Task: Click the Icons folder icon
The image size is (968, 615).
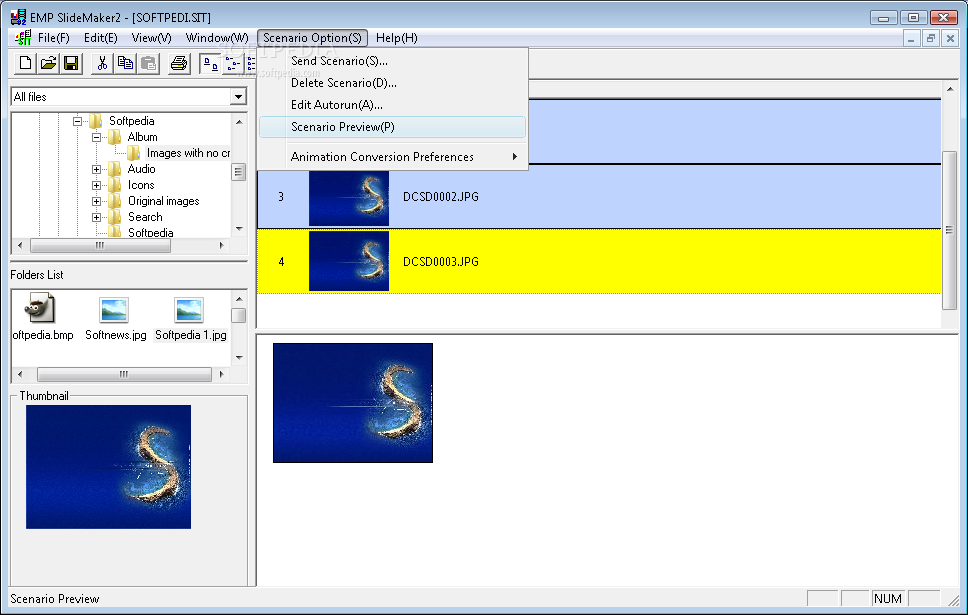Action: [114, 185]
